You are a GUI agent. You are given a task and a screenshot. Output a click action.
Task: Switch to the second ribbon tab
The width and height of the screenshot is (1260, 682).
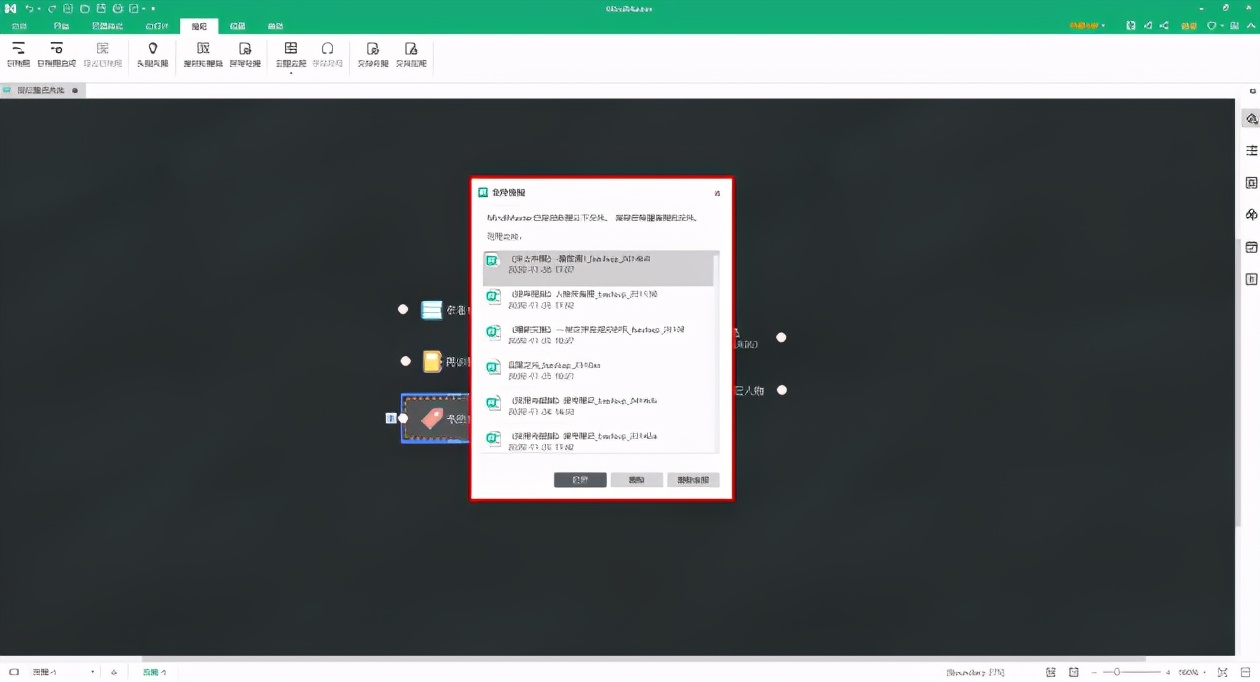[x=62, y=26]
